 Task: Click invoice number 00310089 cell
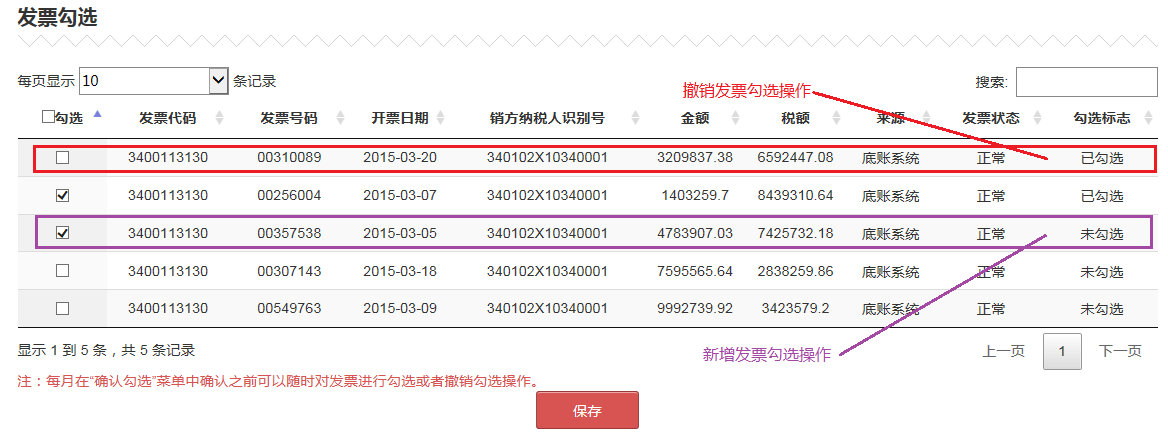(x=289, y=158)
